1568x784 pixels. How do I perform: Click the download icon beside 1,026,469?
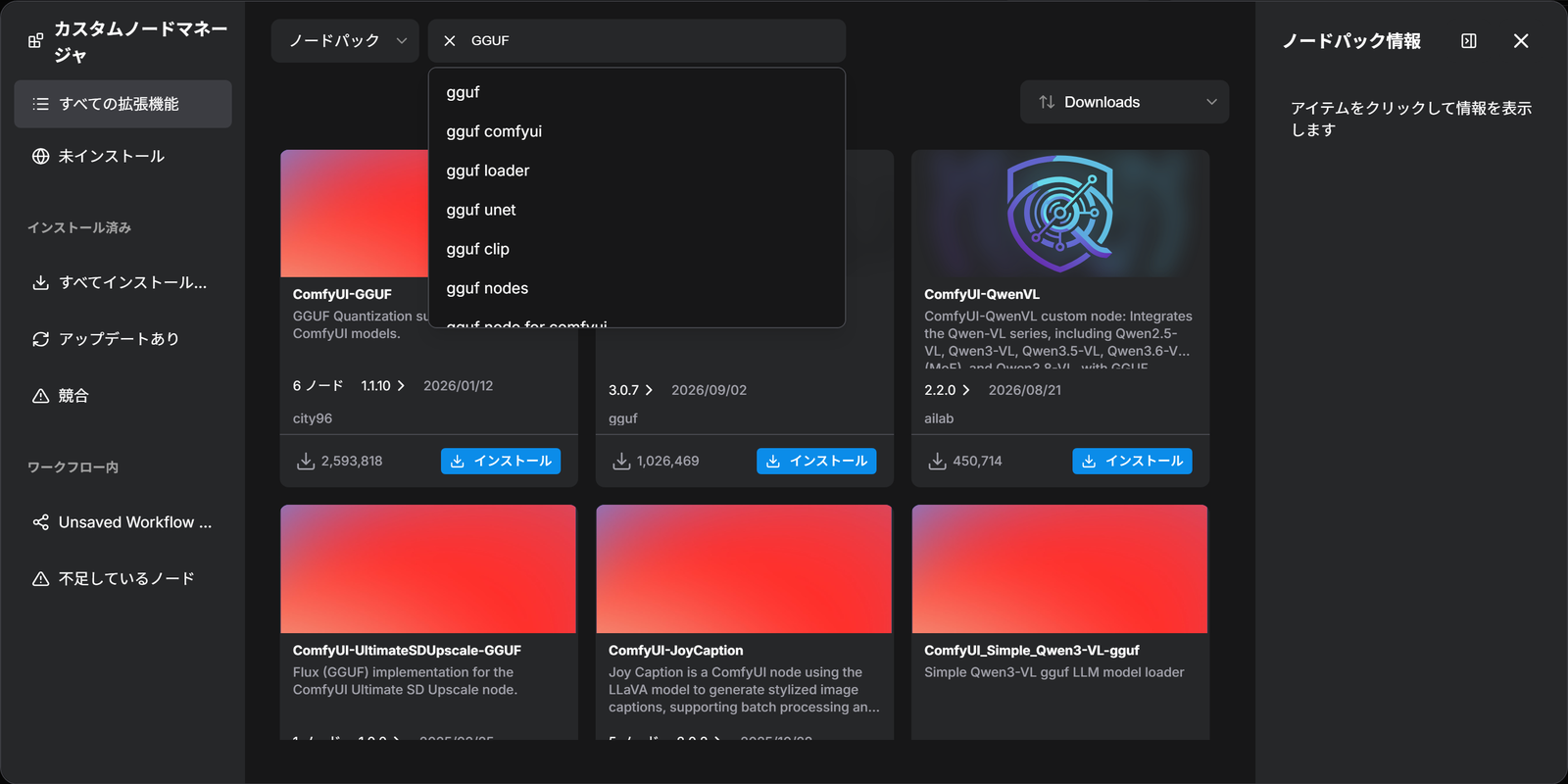[x=621, y=461]
